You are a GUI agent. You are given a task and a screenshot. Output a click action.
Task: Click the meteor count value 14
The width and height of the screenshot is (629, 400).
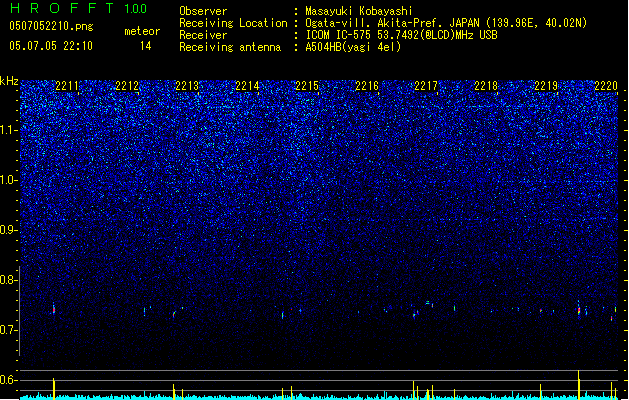tap(146, 46)
